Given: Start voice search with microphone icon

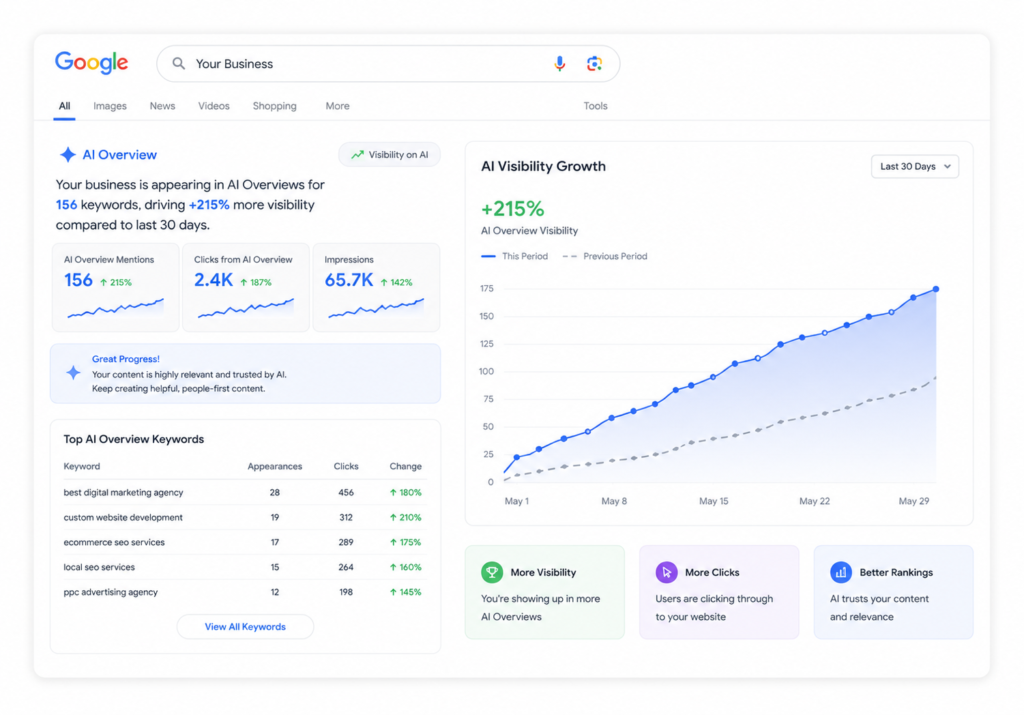Looking at the screenshot, I should [560, 63].
